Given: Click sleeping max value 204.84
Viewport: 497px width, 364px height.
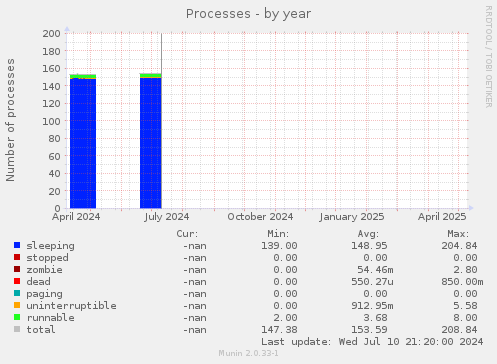Looking at the screenshot, I should pyautogui.click(x=459, y=246).
